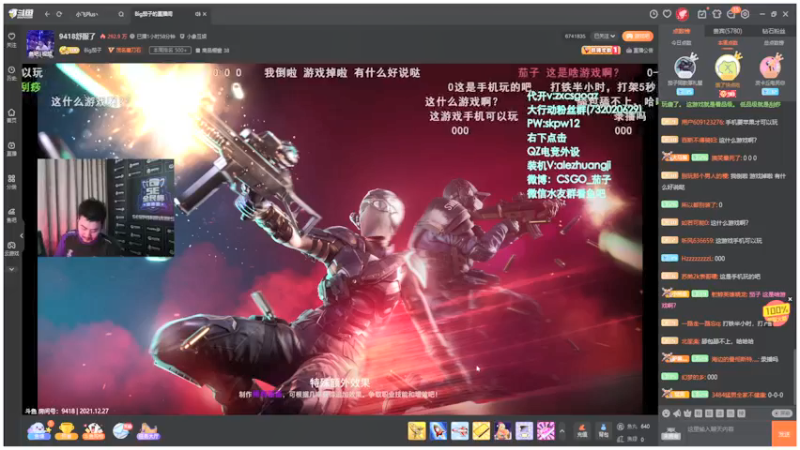This screenshot has width=800, height=450.
Task: Select the total ranking sub-tab
Action: 773,43
